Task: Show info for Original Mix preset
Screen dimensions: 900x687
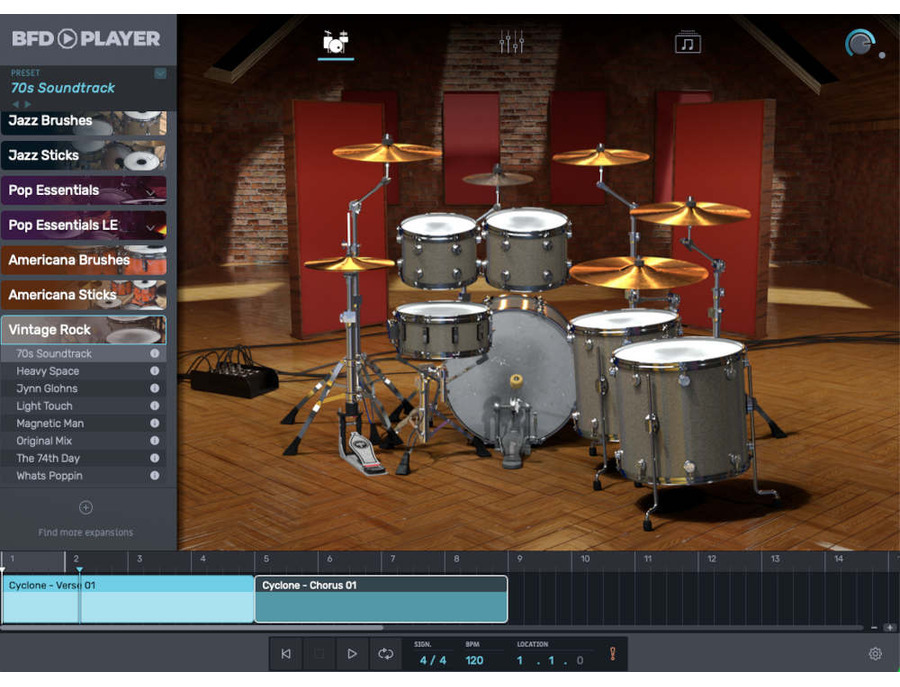Action: click(154, 441)
